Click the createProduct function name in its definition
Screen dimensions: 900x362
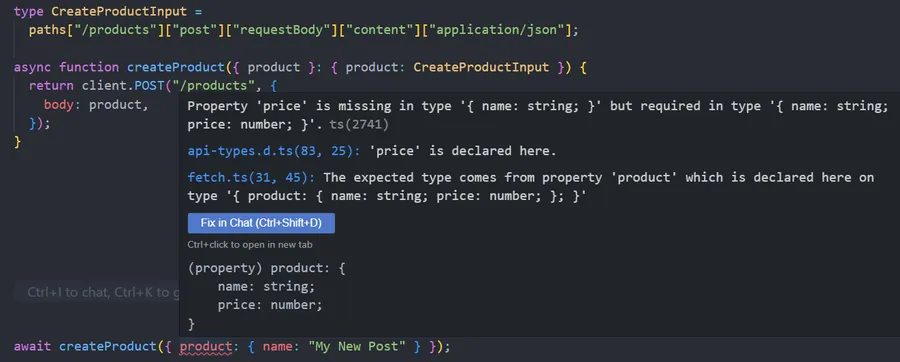pos(176,67)
